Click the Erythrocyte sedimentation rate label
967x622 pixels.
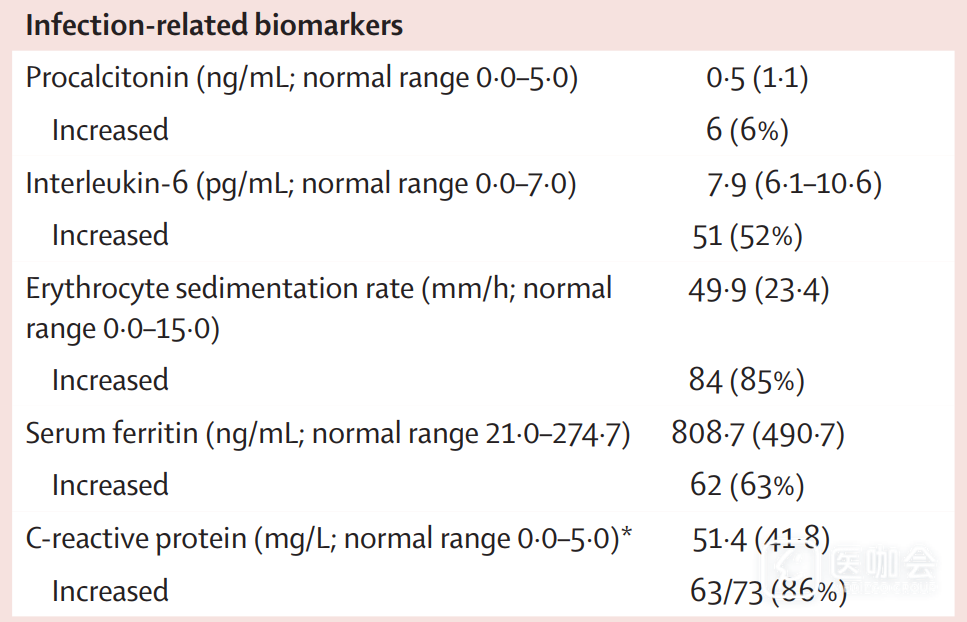pos(318,308)
